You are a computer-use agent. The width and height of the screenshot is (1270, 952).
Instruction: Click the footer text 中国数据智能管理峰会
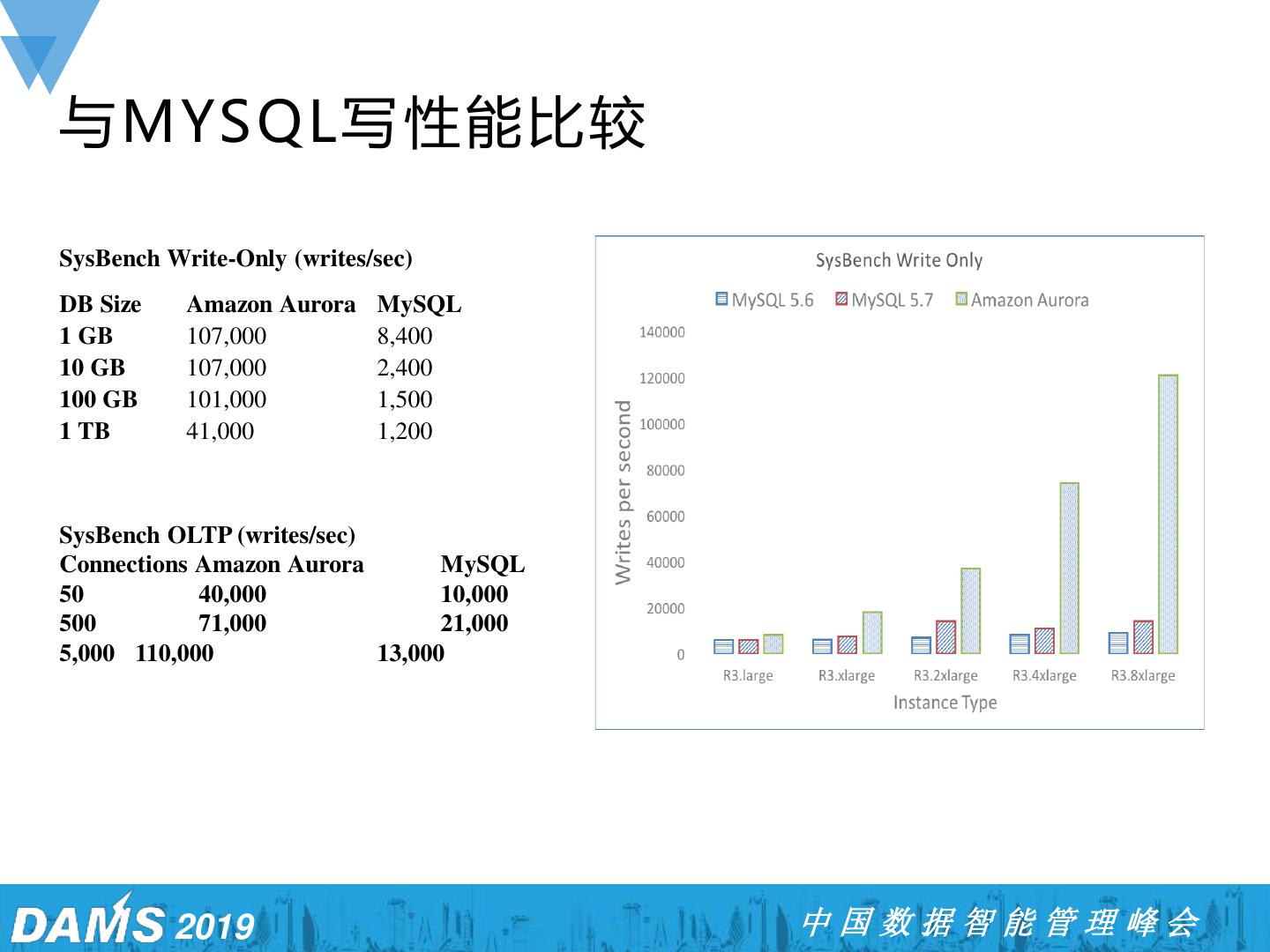click(1000, 922)
